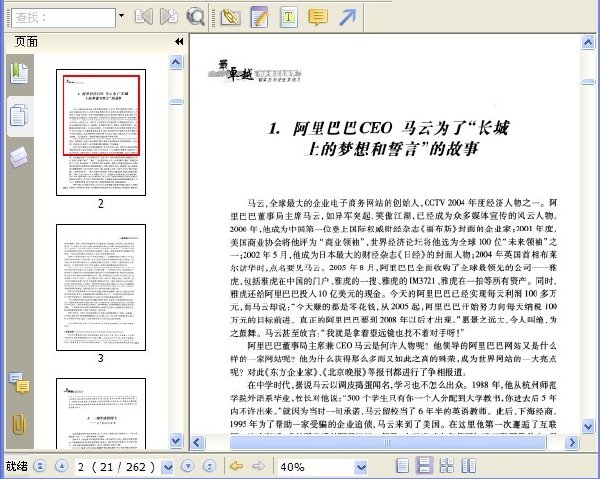Select the typewriter text tool
600x479 pixels.
(x=289, y=17)
